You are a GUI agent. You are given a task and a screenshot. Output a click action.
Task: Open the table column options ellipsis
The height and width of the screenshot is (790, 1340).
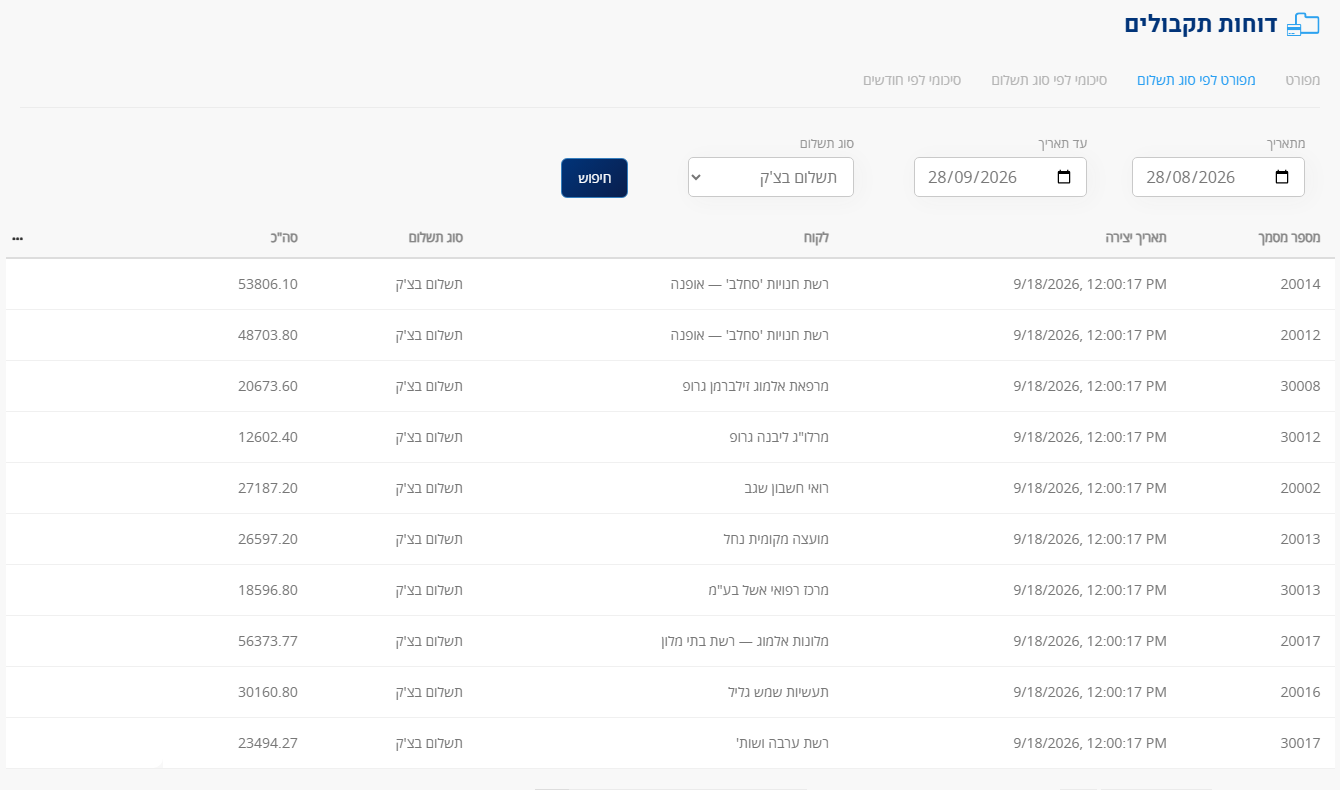coord(18,238)
